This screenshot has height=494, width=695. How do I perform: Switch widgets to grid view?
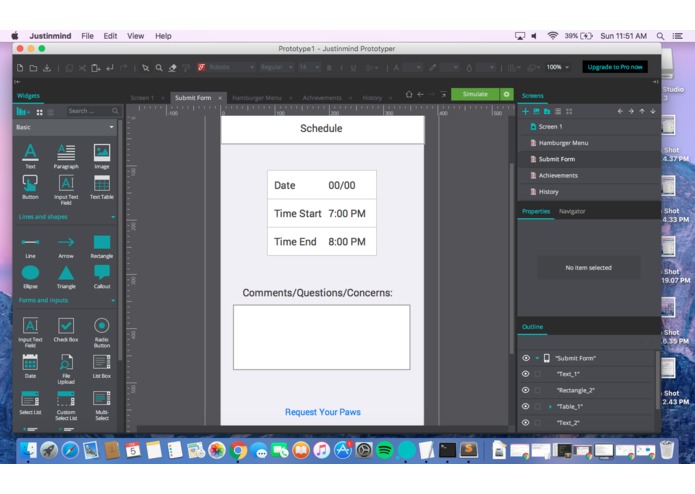click(x=39, y=112)
